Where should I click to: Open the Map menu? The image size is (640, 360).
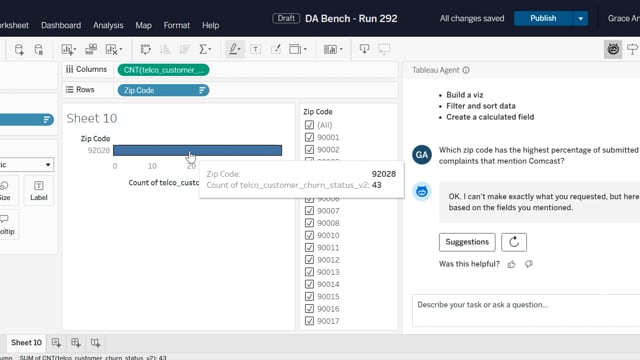(143, 25)
